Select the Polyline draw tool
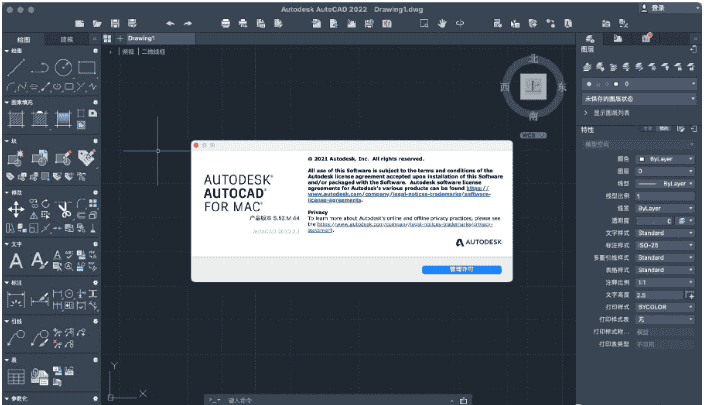 40,68
